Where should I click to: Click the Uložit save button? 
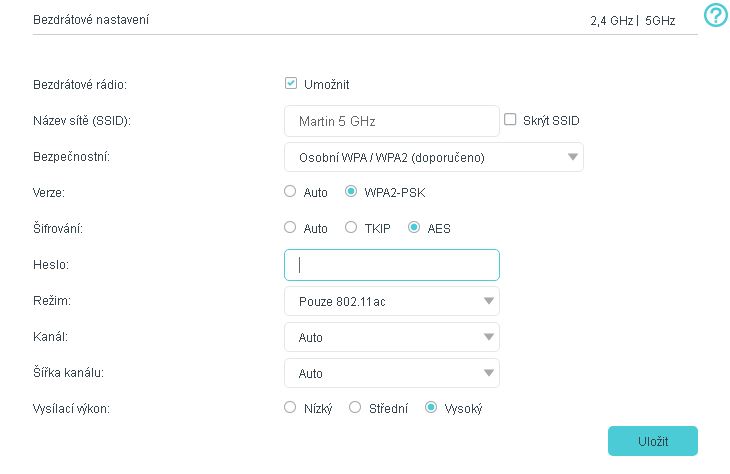(652, 441)
